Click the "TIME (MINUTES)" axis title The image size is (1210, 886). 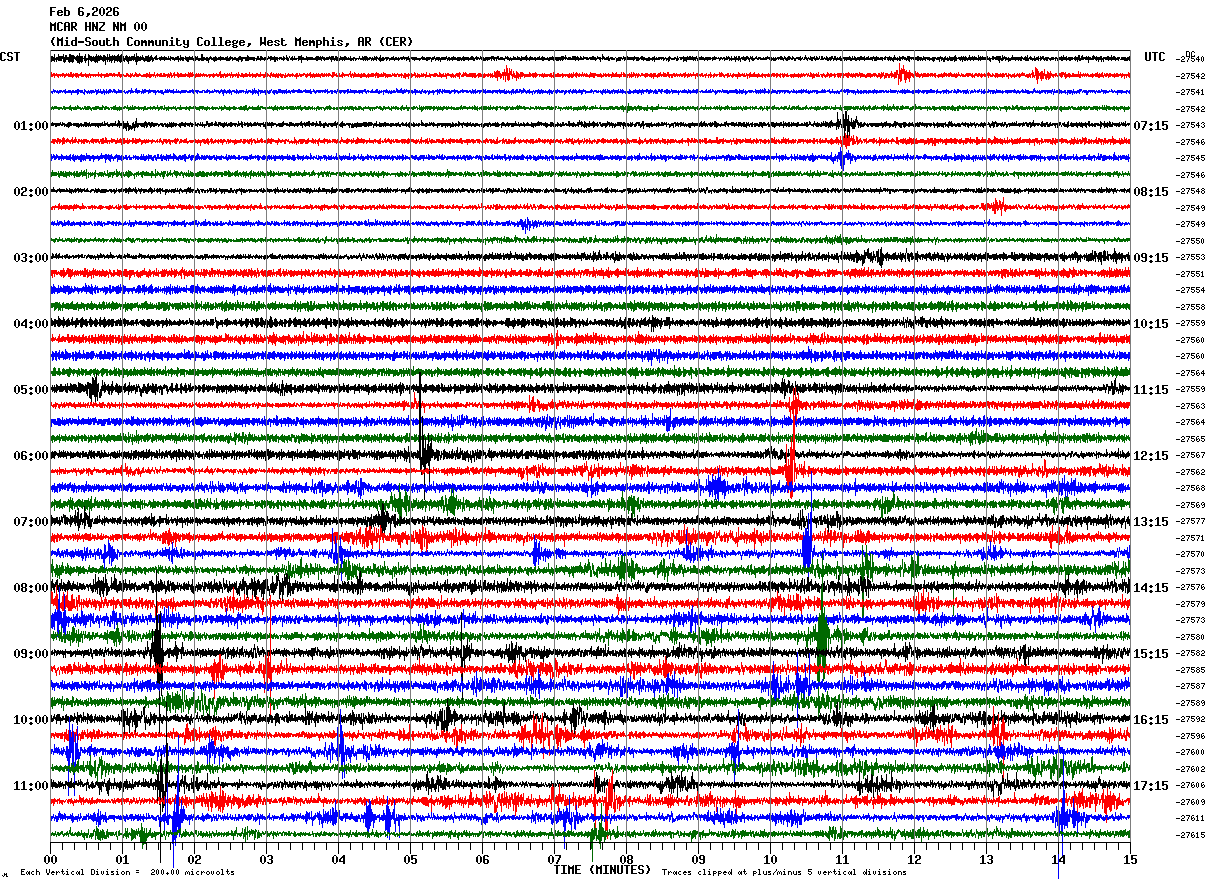602,870
